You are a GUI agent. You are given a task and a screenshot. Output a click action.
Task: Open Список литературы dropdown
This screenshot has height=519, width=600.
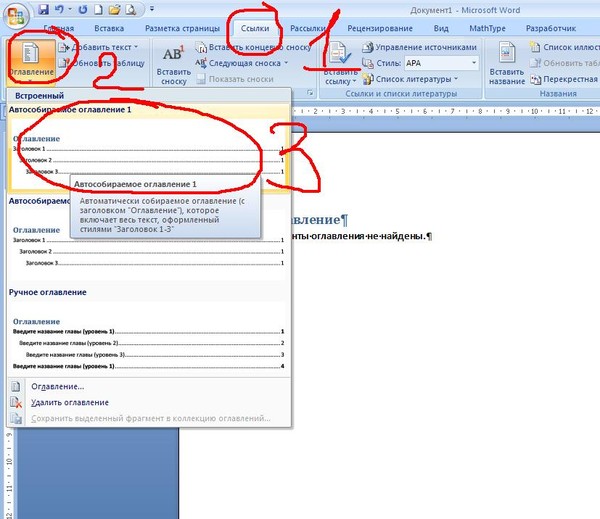tap(410, 79)
